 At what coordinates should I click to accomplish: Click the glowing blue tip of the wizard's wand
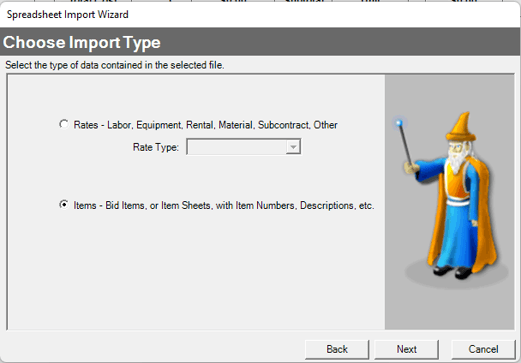click(399, 123)
